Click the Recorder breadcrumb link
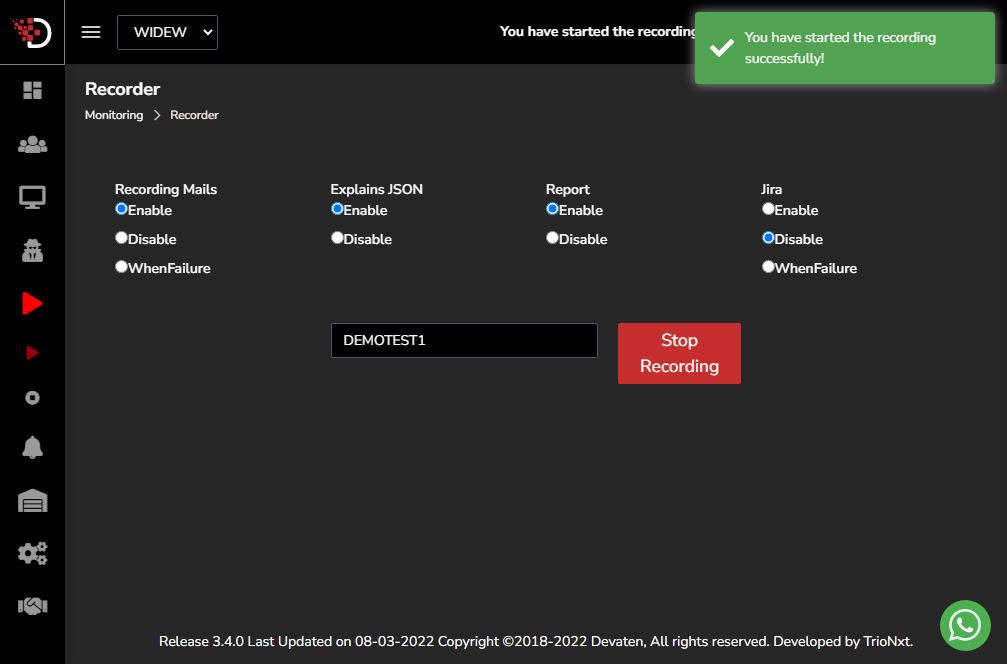This screenshot has height=664, width=1007. click(x=194, y=115)
